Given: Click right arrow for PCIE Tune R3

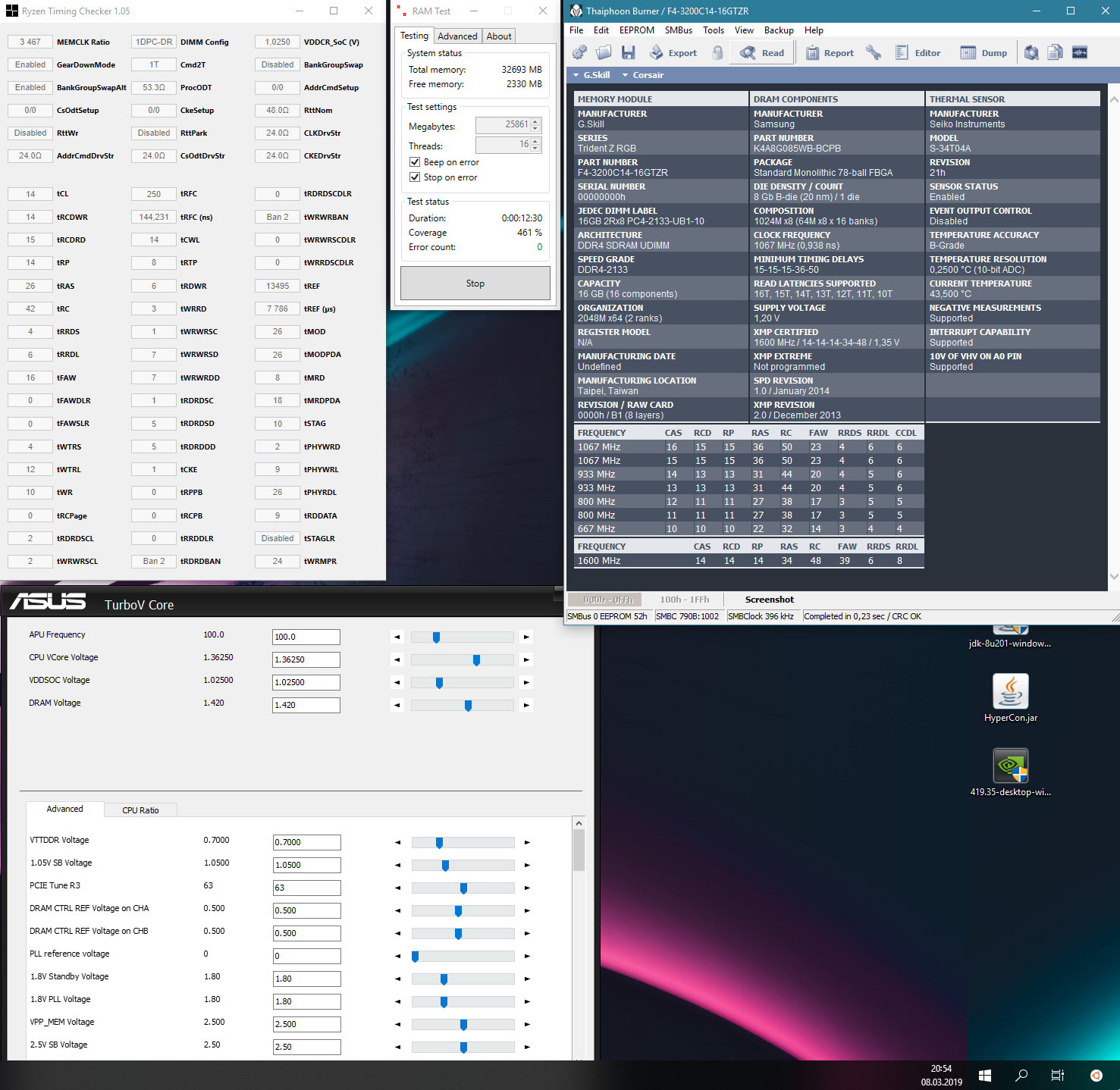Looking at the screenshot, I should (x=527, y=888).
